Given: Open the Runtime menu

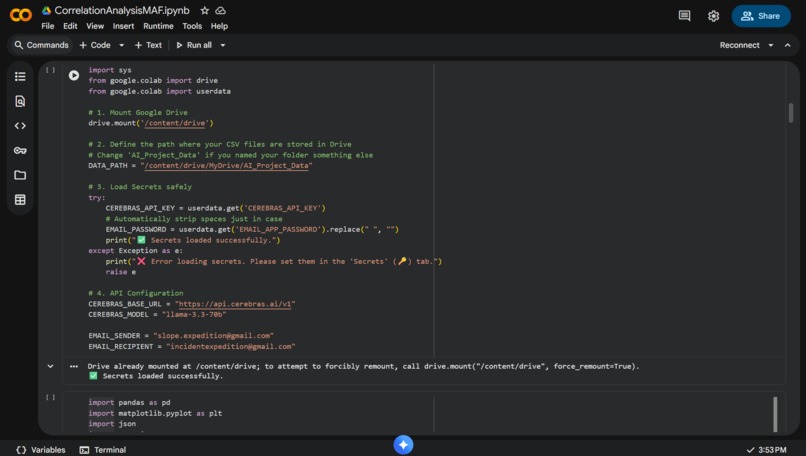Looking at the screenshot, I should [x=158, y=26].
